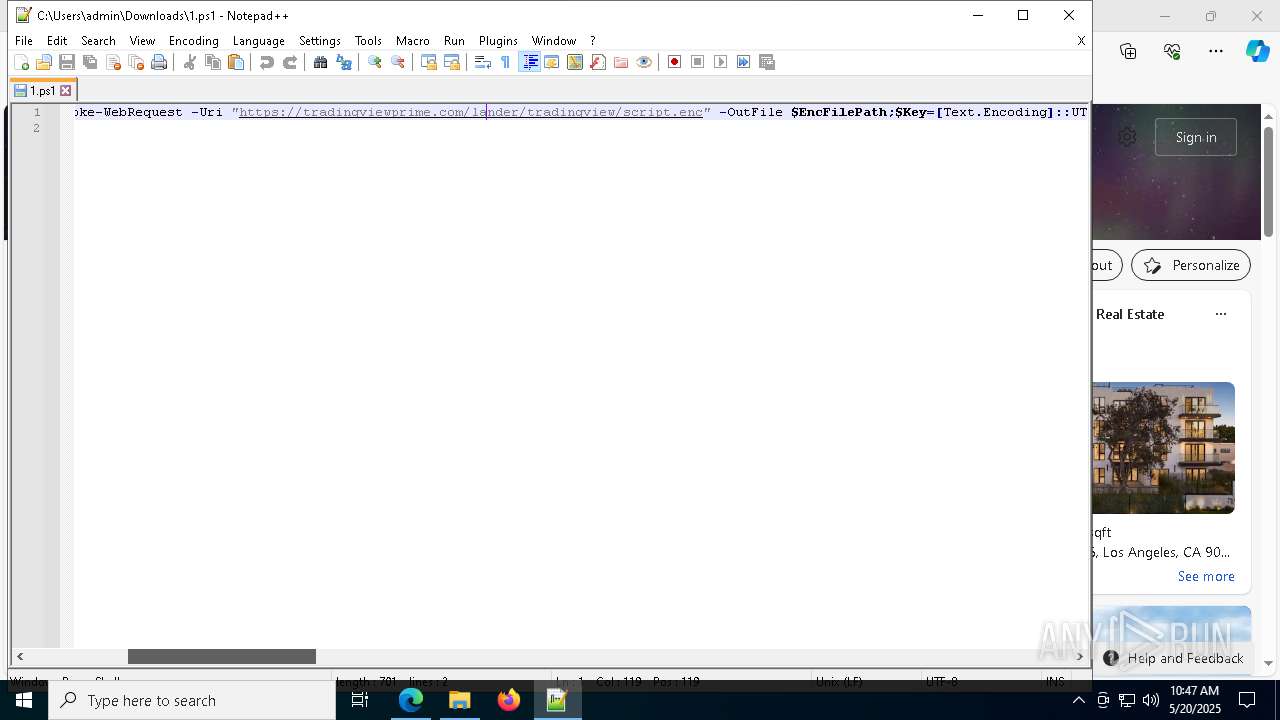Screen dimensions: 1280x720
Task: Close the document using the menu bar X
Action: tap(1081, 41)
